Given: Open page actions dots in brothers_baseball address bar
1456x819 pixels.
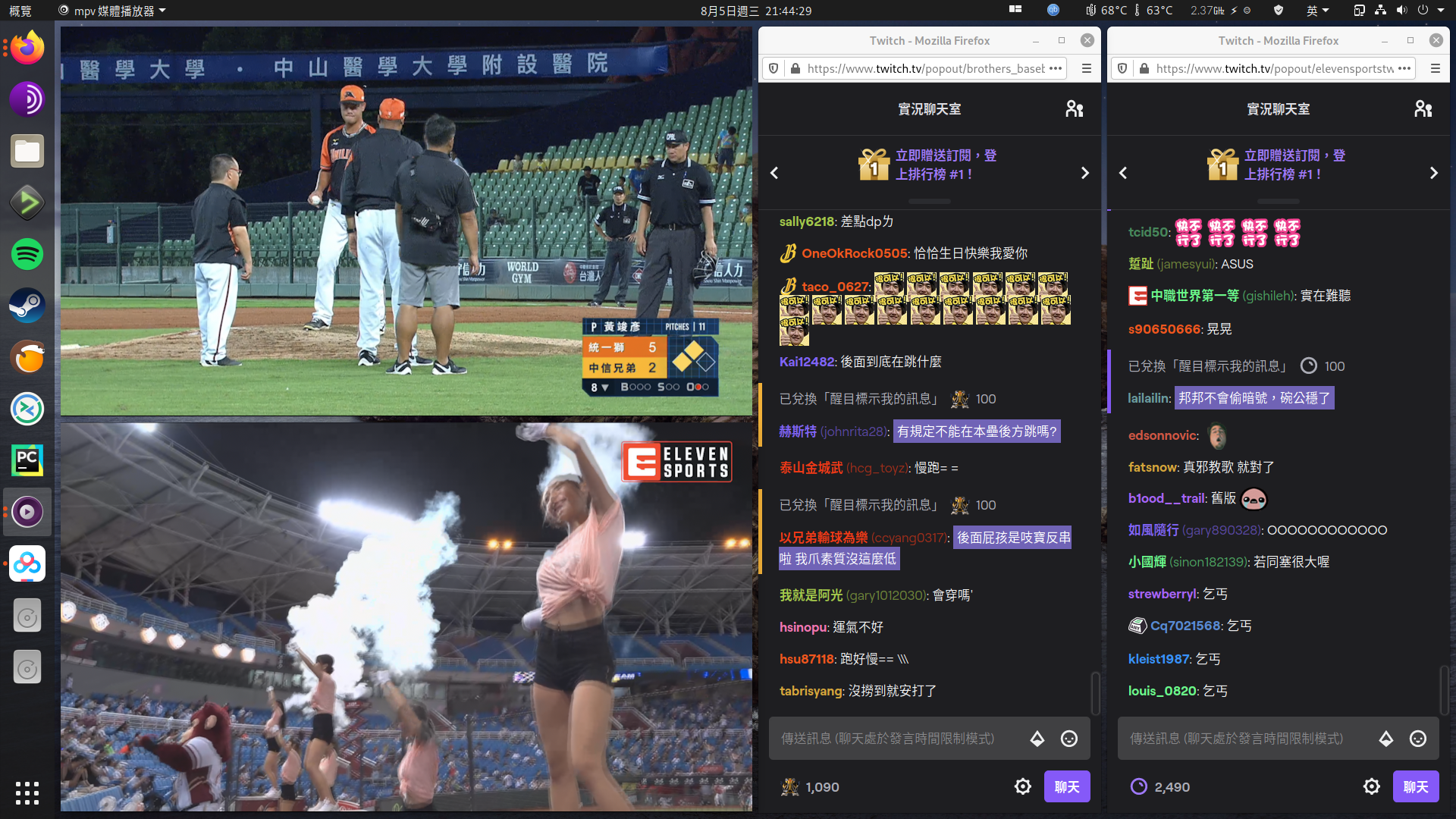Looking at the screenshot, I should click(1056, 68).
